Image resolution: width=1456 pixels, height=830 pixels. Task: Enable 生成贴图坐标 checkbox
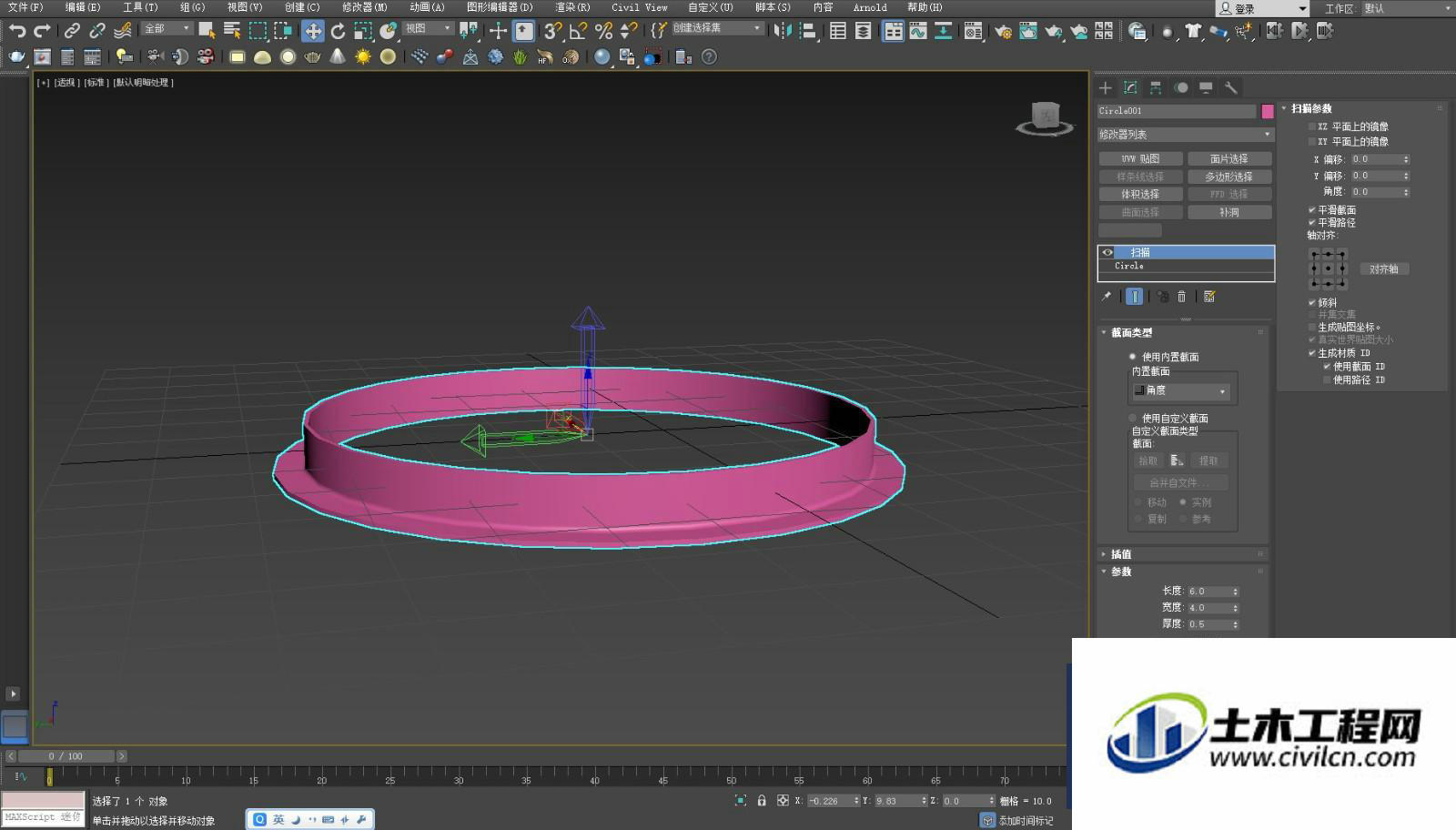[1312, 327]
